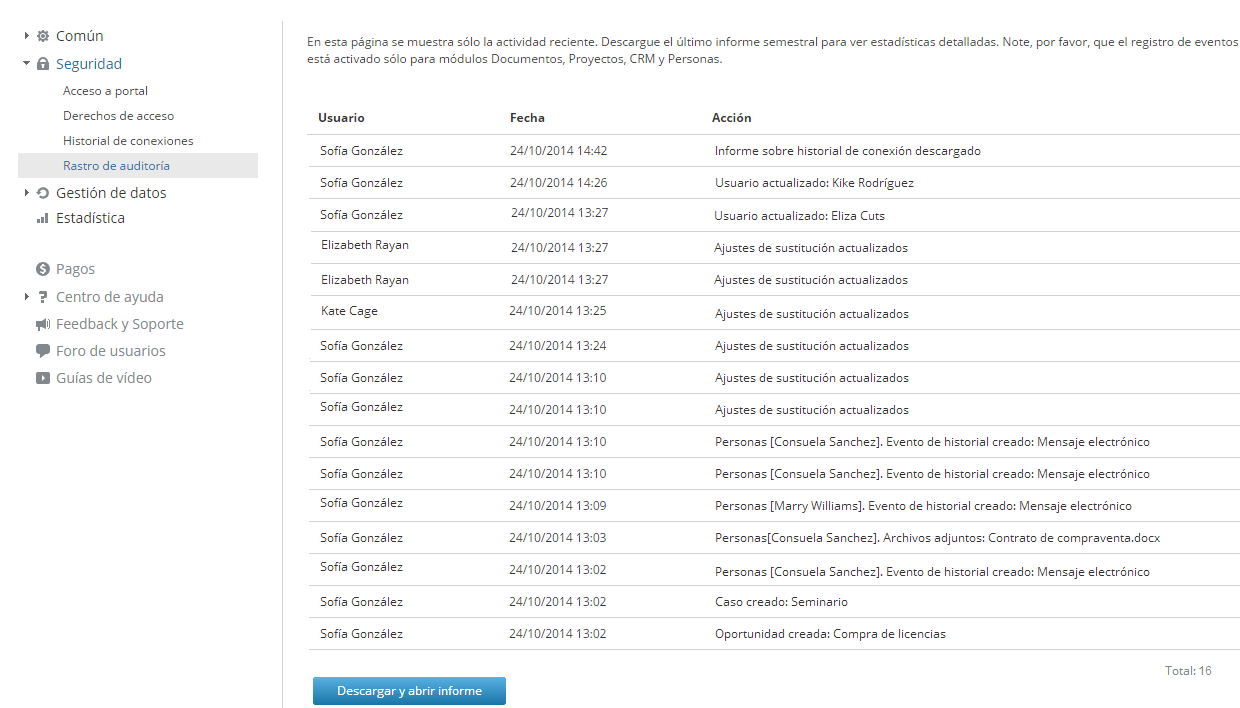The image size is (1240, 708).
Task: Click 'Personas [Marry Williams]' action entry
Action: 923,506
